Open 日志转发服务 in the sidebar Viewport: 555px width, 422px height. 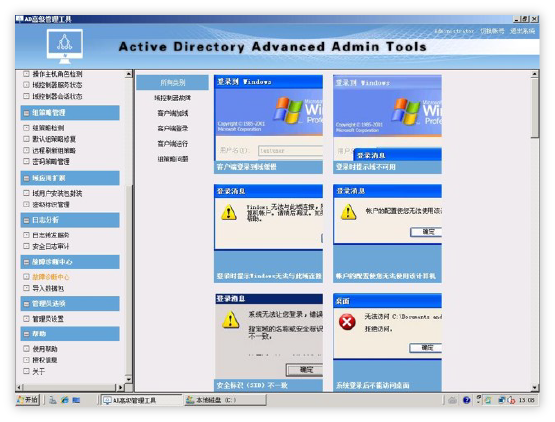(x=51, y=235)
